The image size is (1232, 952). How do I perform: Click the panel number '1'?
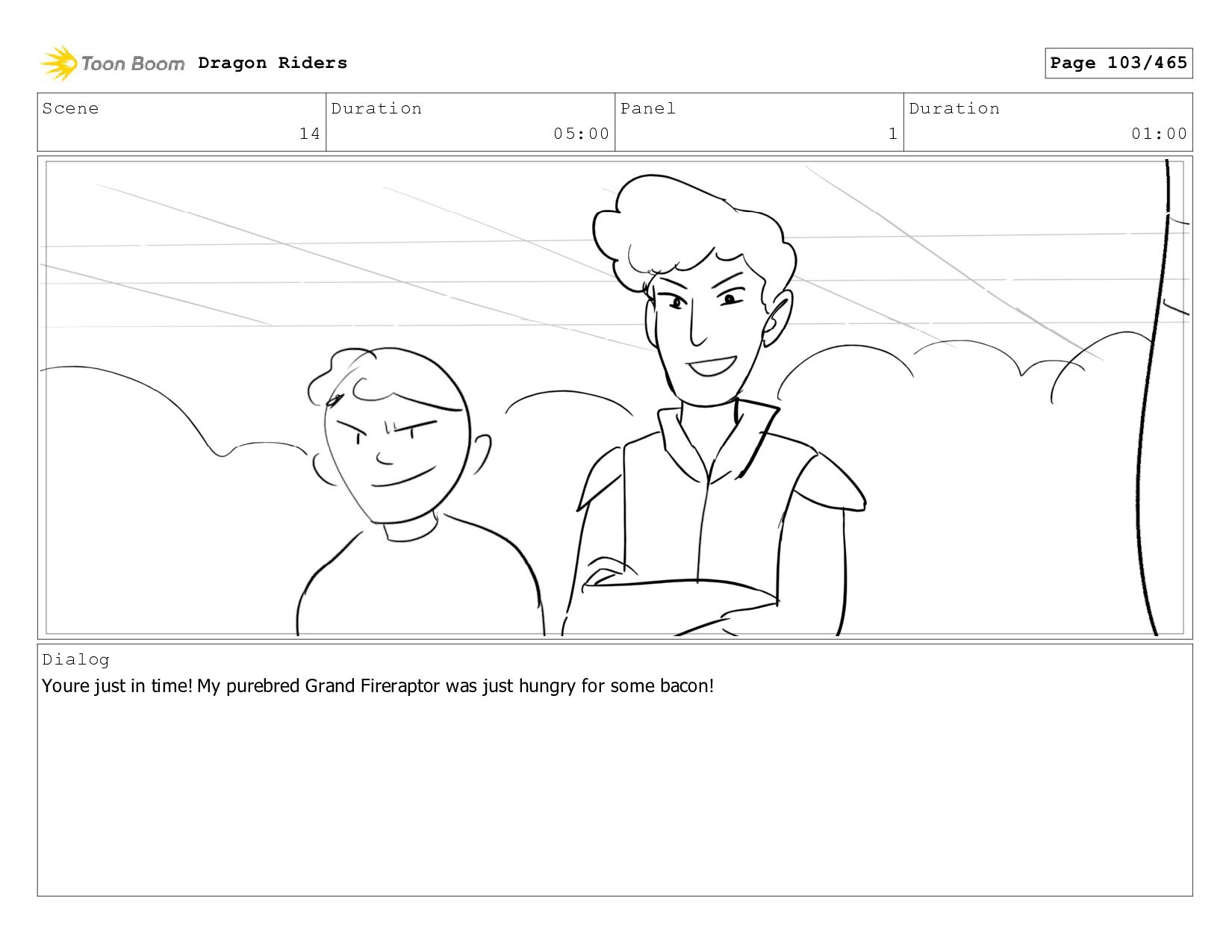892,134
